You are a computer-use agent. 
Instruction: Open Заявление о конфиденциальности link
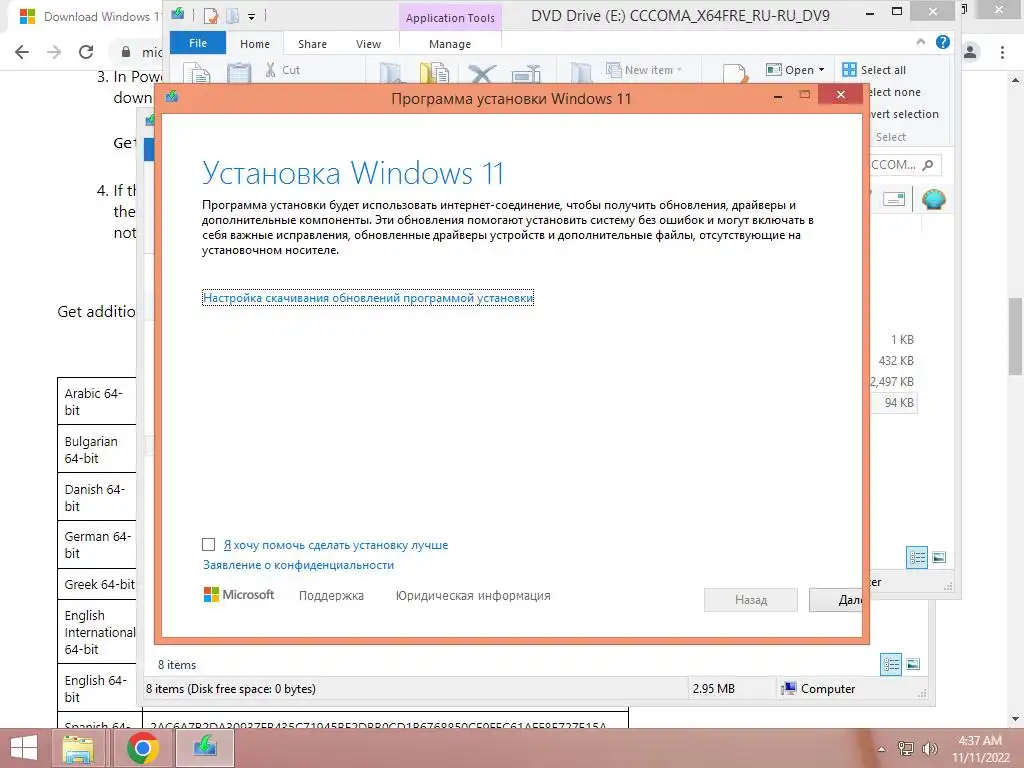(298, 565)
